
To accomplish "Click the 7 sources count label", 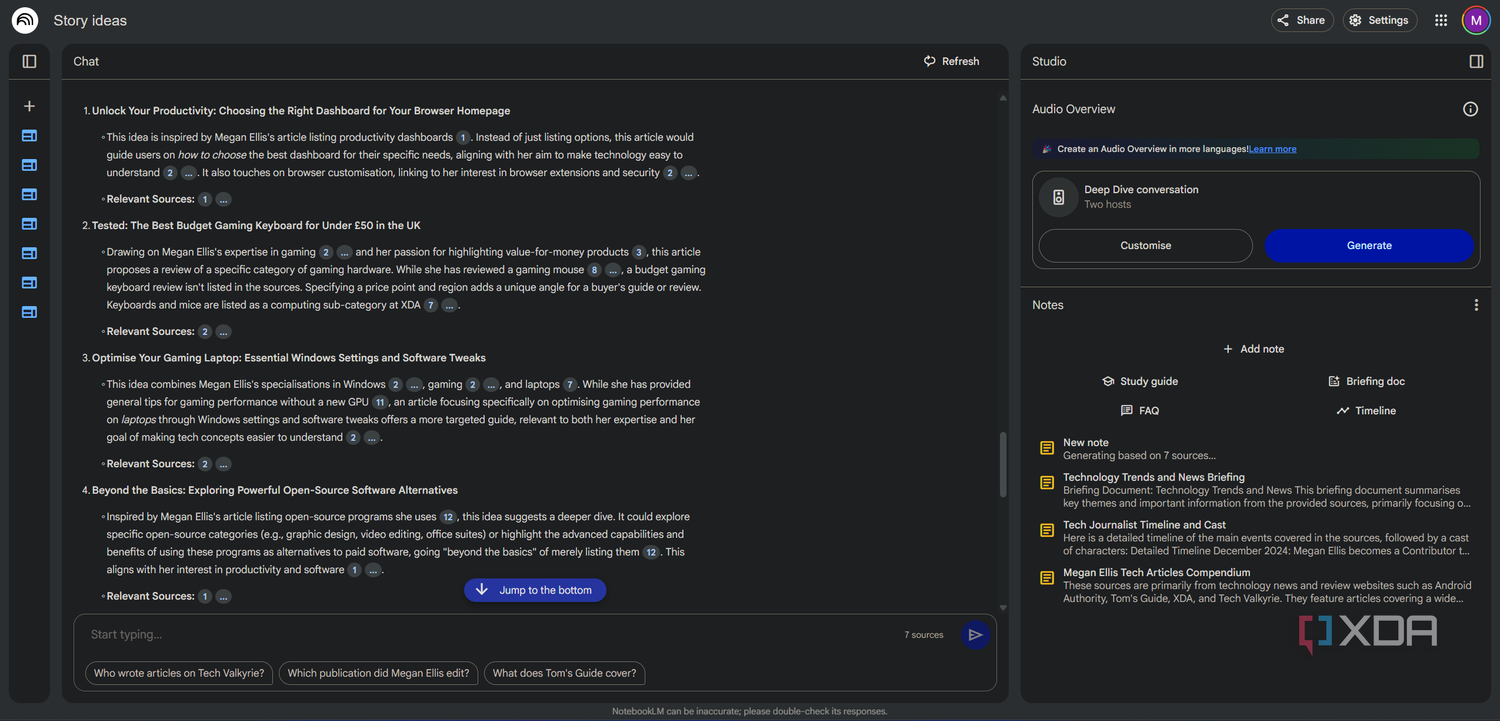I will point(924,635).
